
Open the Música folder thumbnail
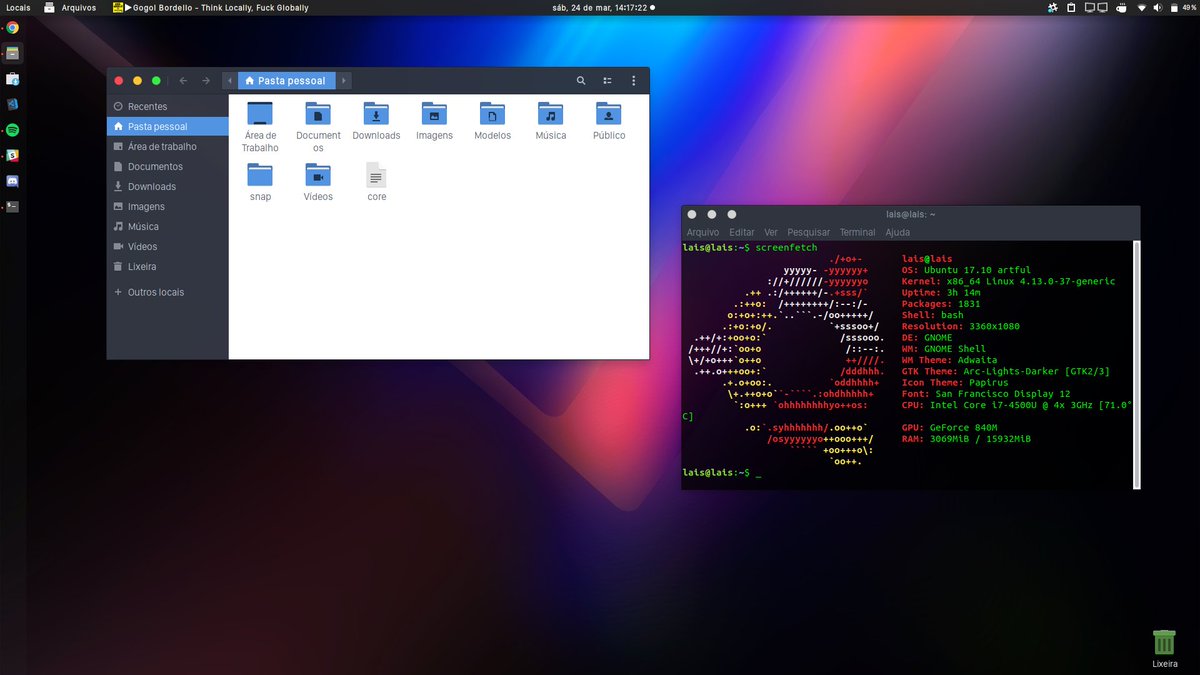coord(550,115)
